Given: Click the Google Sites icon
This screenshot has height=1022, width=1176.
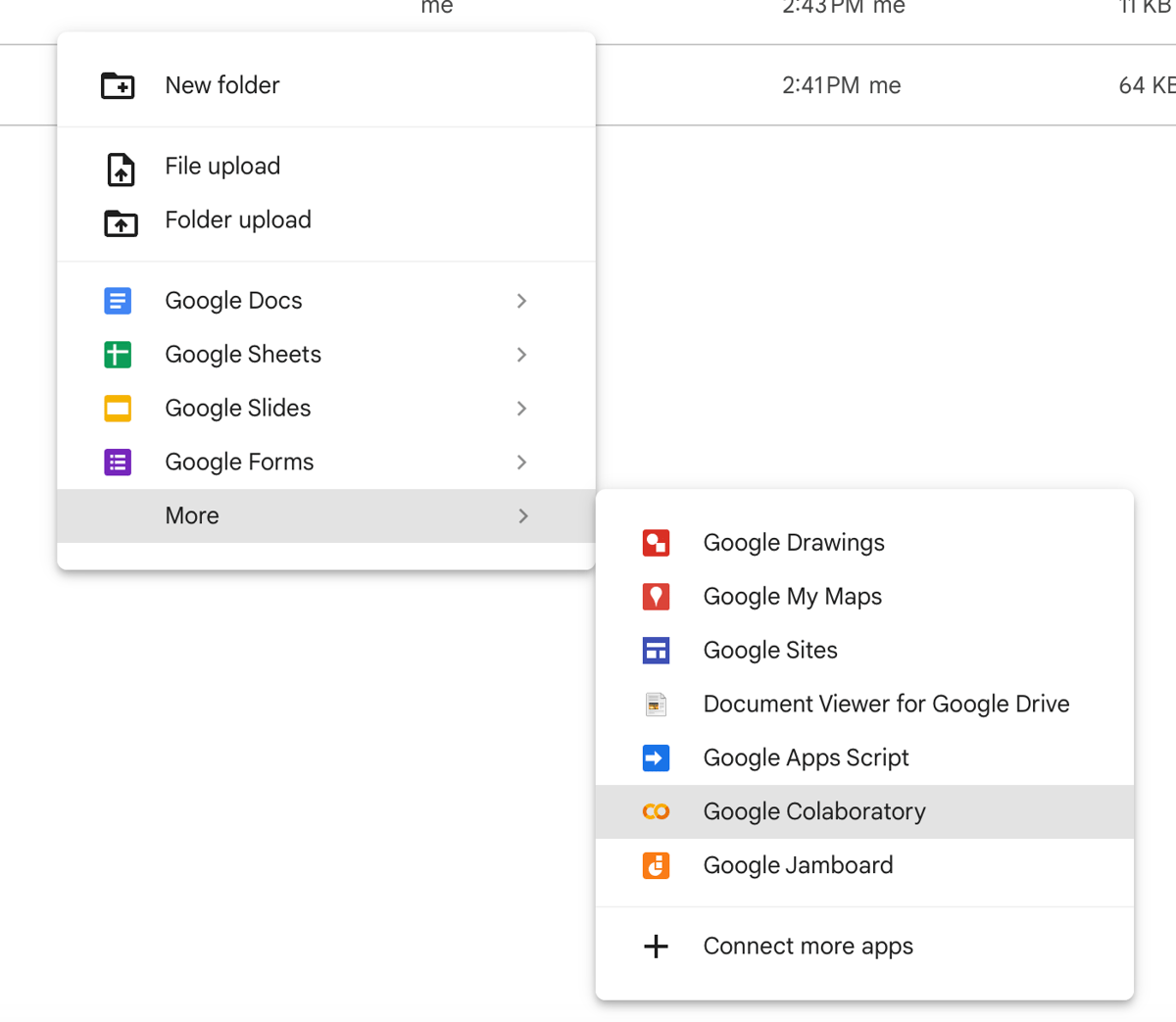Looking at the screenshot, I should tap(656, 651).
